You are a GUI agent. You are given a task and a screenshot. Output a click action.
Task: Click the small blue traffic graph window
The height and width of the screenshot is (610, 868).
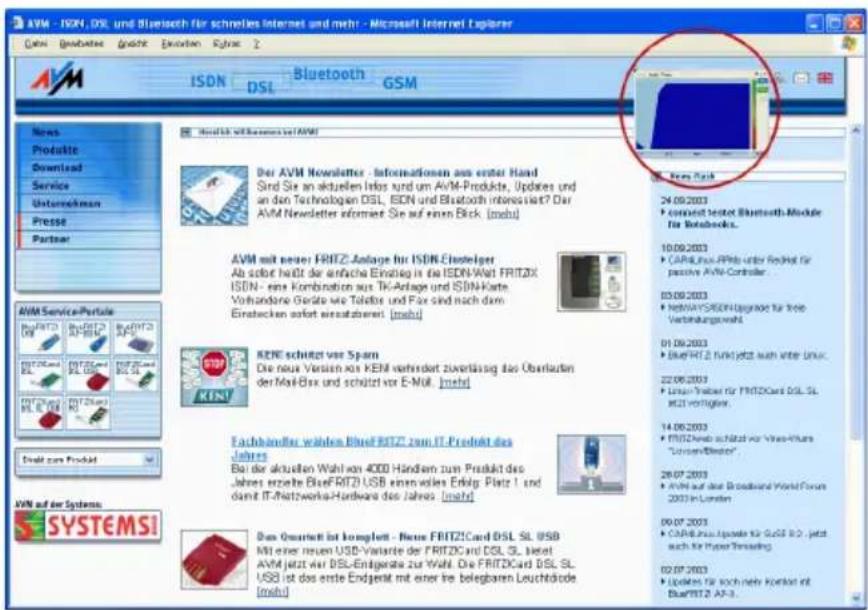702,112
